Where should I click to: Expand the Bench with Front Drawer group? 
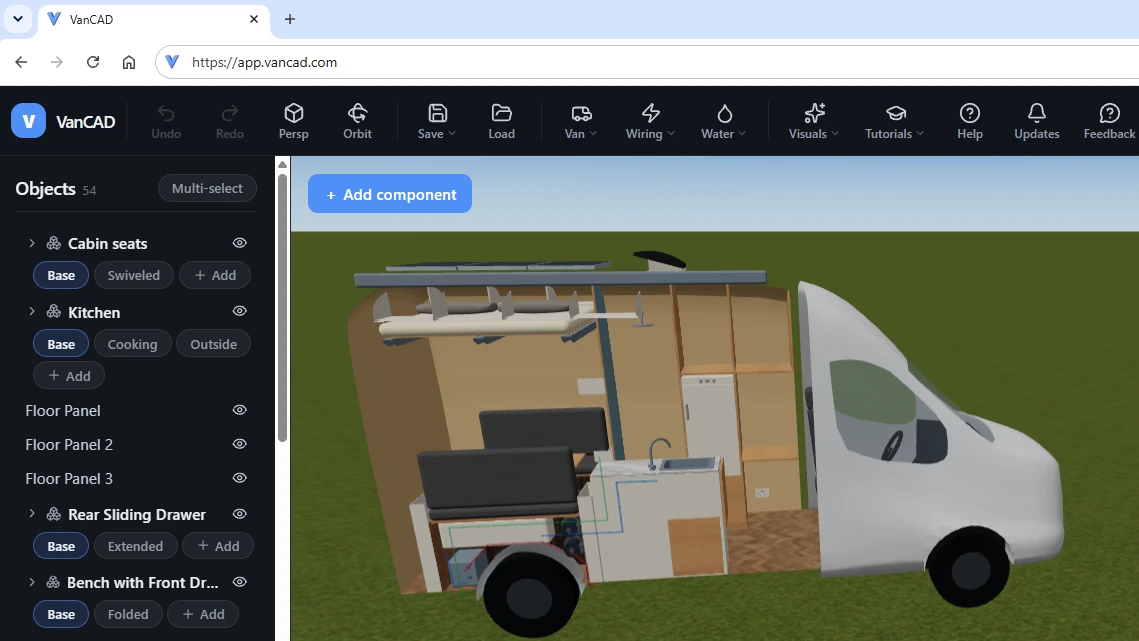[x=32, y=581]
